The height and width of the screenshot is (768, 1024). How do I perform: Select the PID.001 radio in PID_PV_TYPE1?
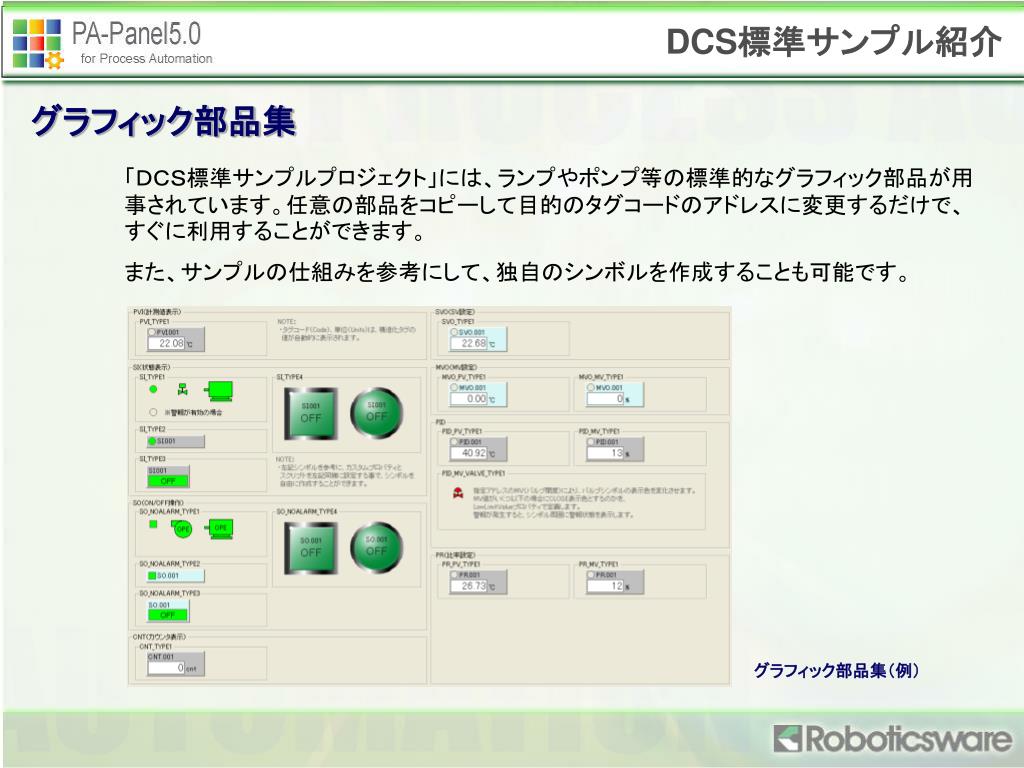point(455,442)
